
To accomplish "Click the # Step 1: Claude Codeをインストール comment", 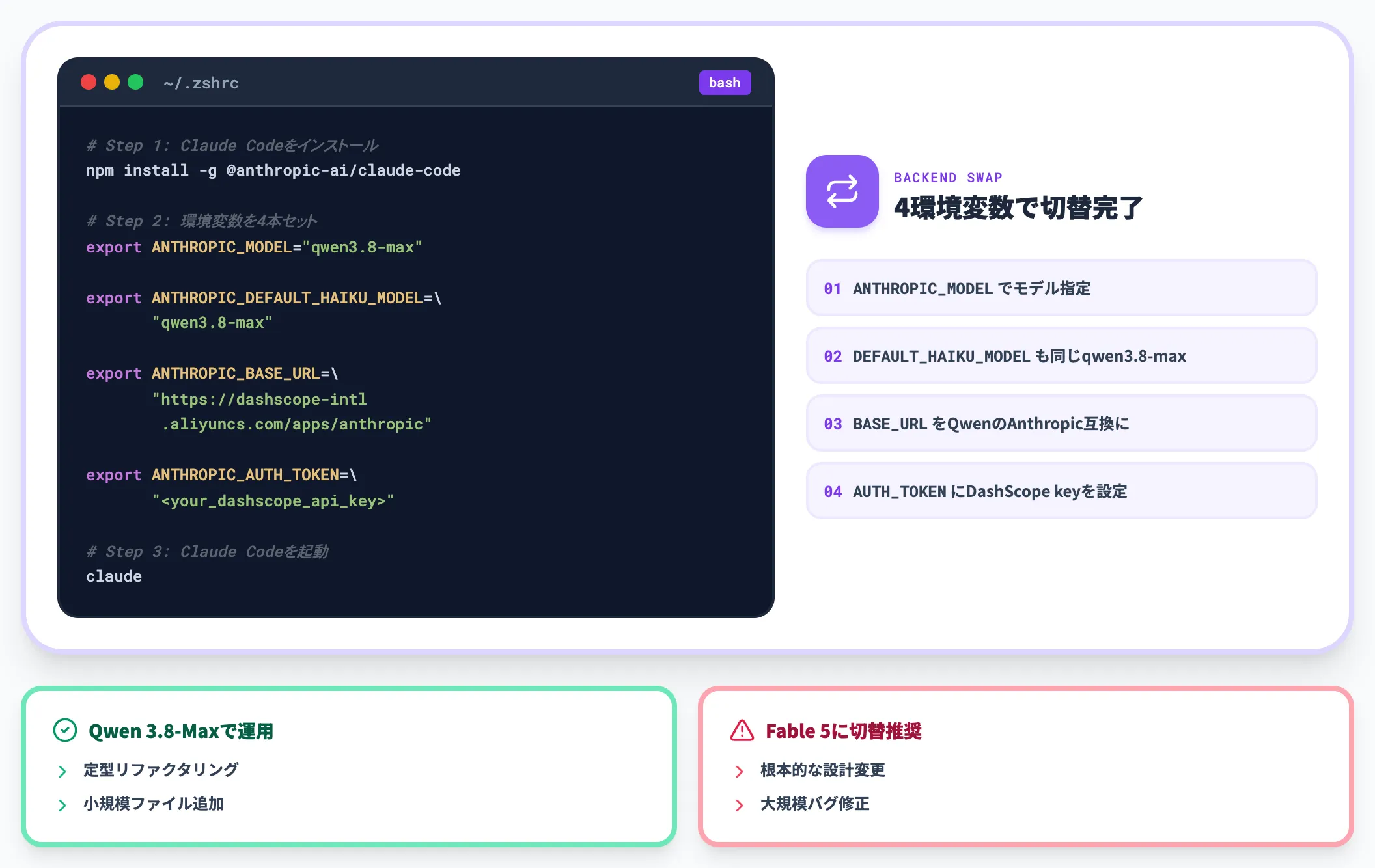I will pos(232,146).
